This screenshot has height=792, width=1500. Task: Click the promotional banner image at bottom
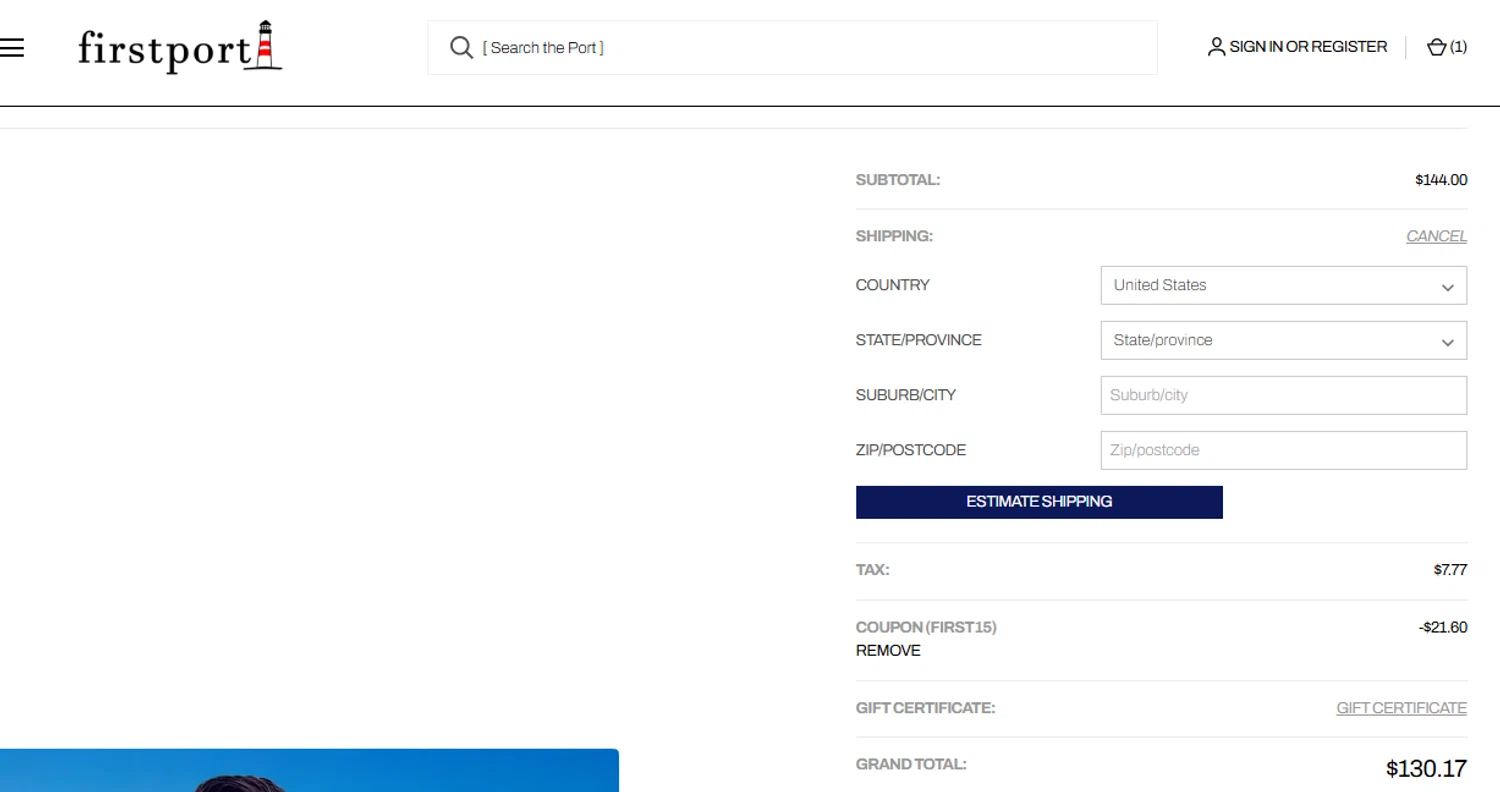tap(309, 770)
